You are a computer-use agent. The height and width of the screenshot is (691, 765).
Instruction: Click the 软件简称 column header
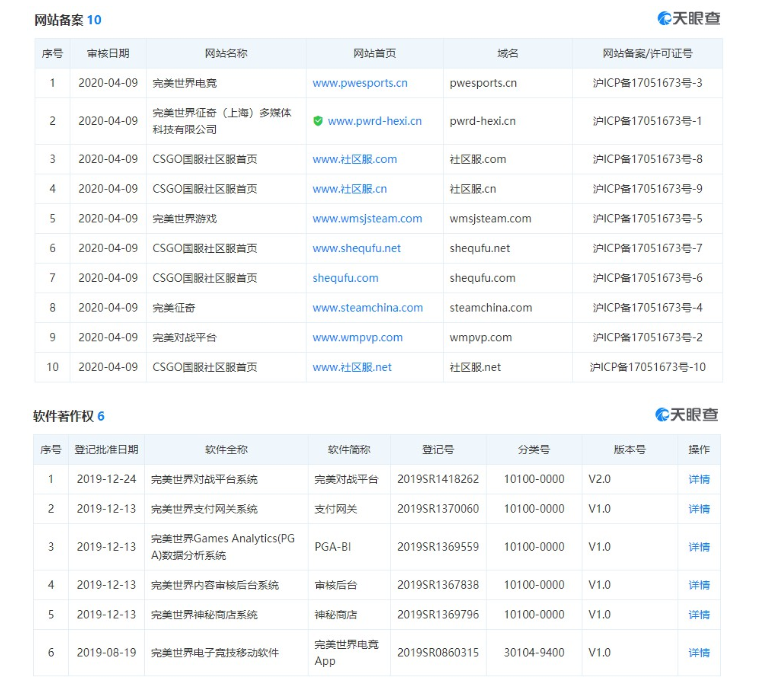[349, 450]
